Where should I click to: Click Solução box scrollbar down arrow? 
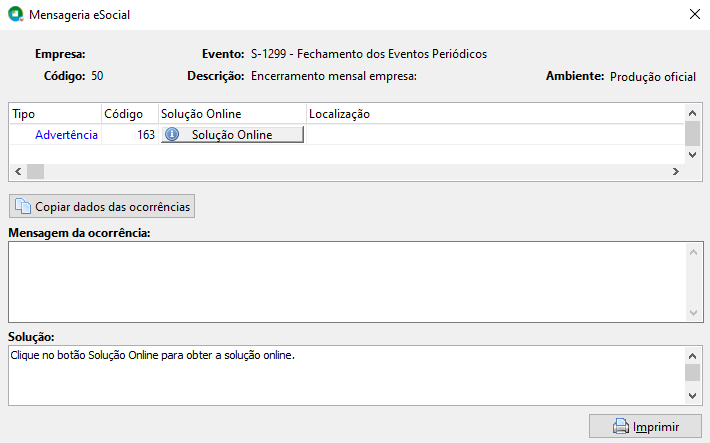tap(692, 396)
